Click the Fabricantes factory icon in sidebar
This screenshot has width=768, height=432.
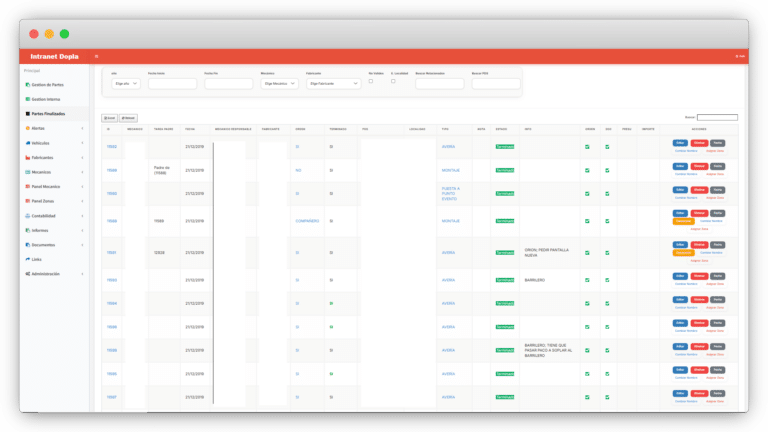[x=27, y=158]
